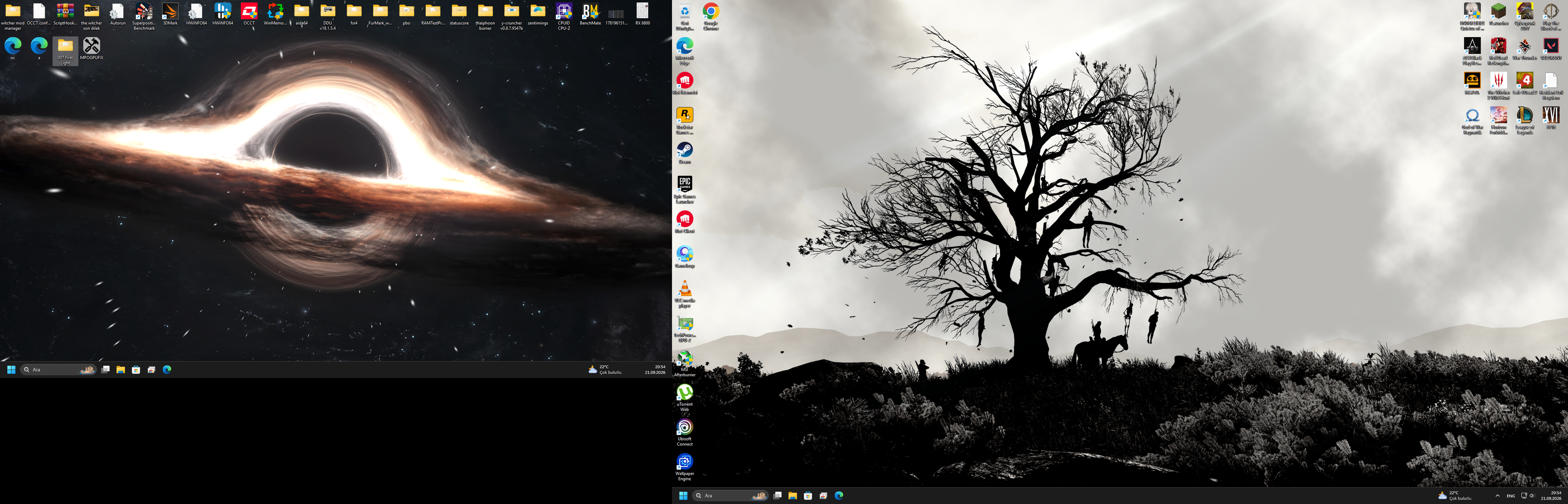Image resolution: width=1568 pixels, height=504 pixels.
Task: Select the ENDER LILIES game shortcut
Action: tap(1472, 16)
